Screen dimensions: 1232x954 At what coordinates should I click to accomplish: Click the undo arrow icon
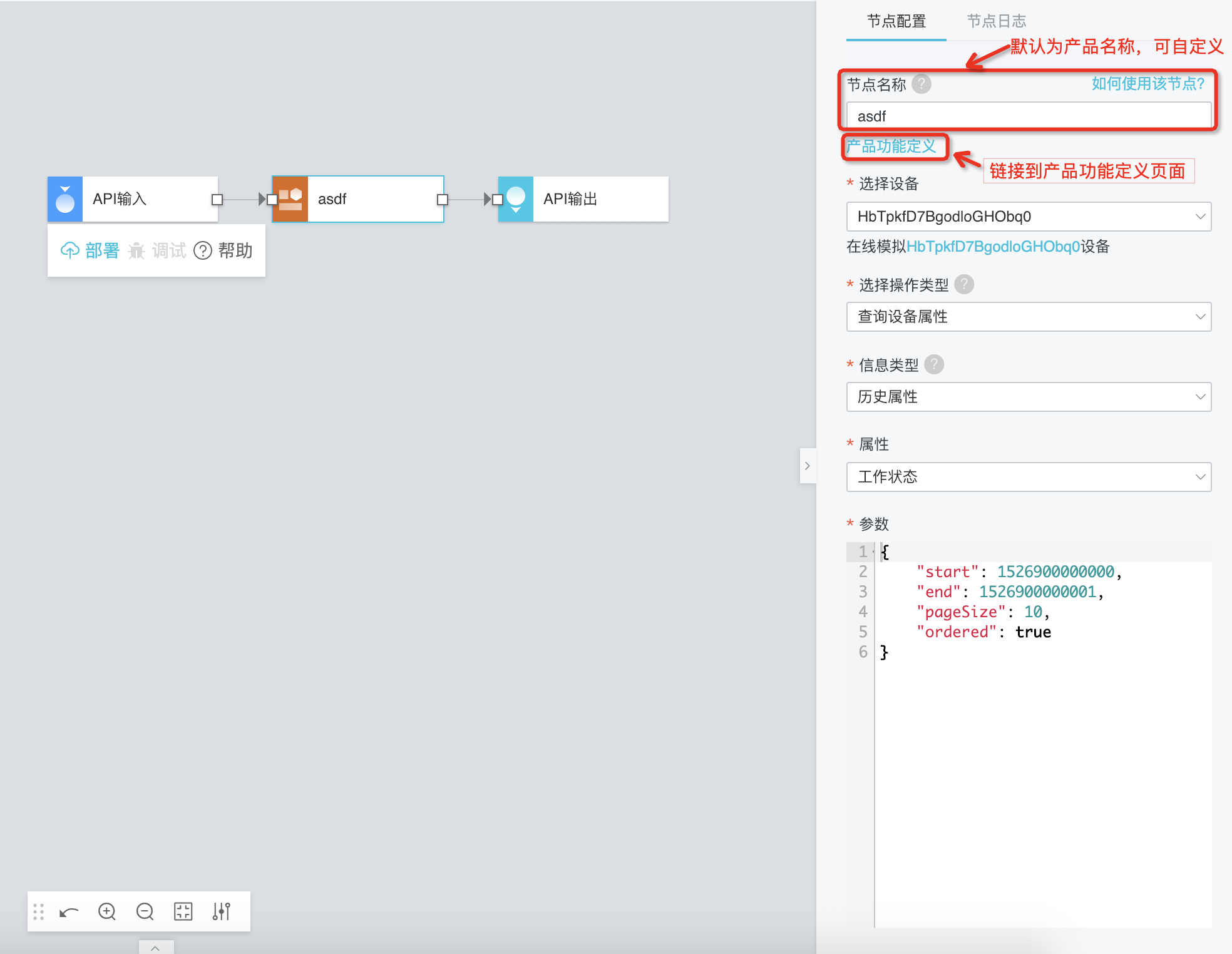point(69,911)
